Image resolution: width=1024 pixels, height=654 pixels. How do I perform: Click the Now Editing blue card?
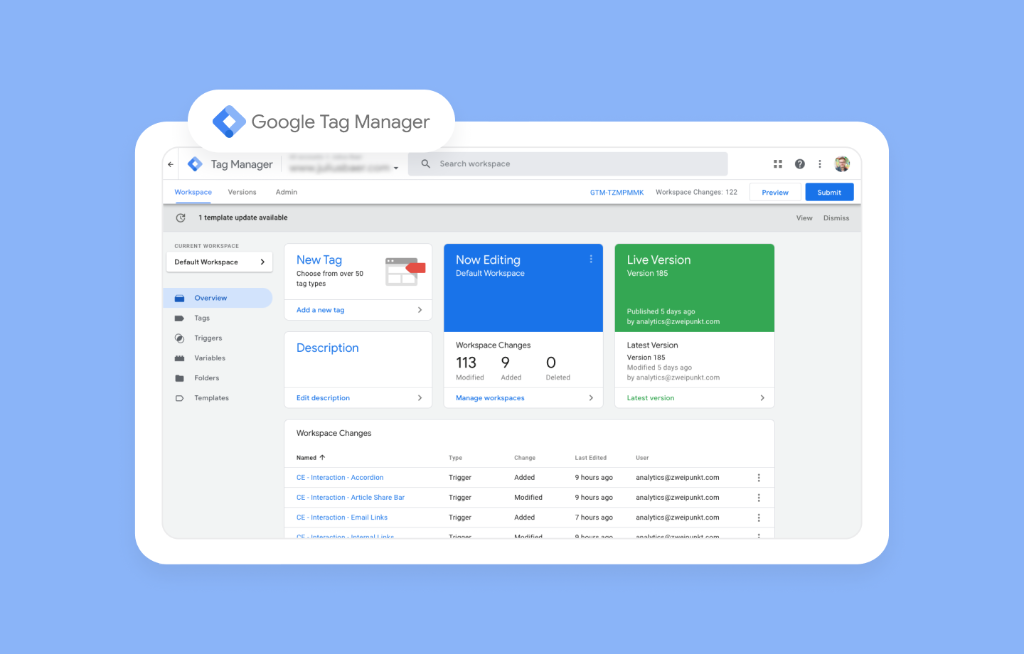[x=523, y=288]
